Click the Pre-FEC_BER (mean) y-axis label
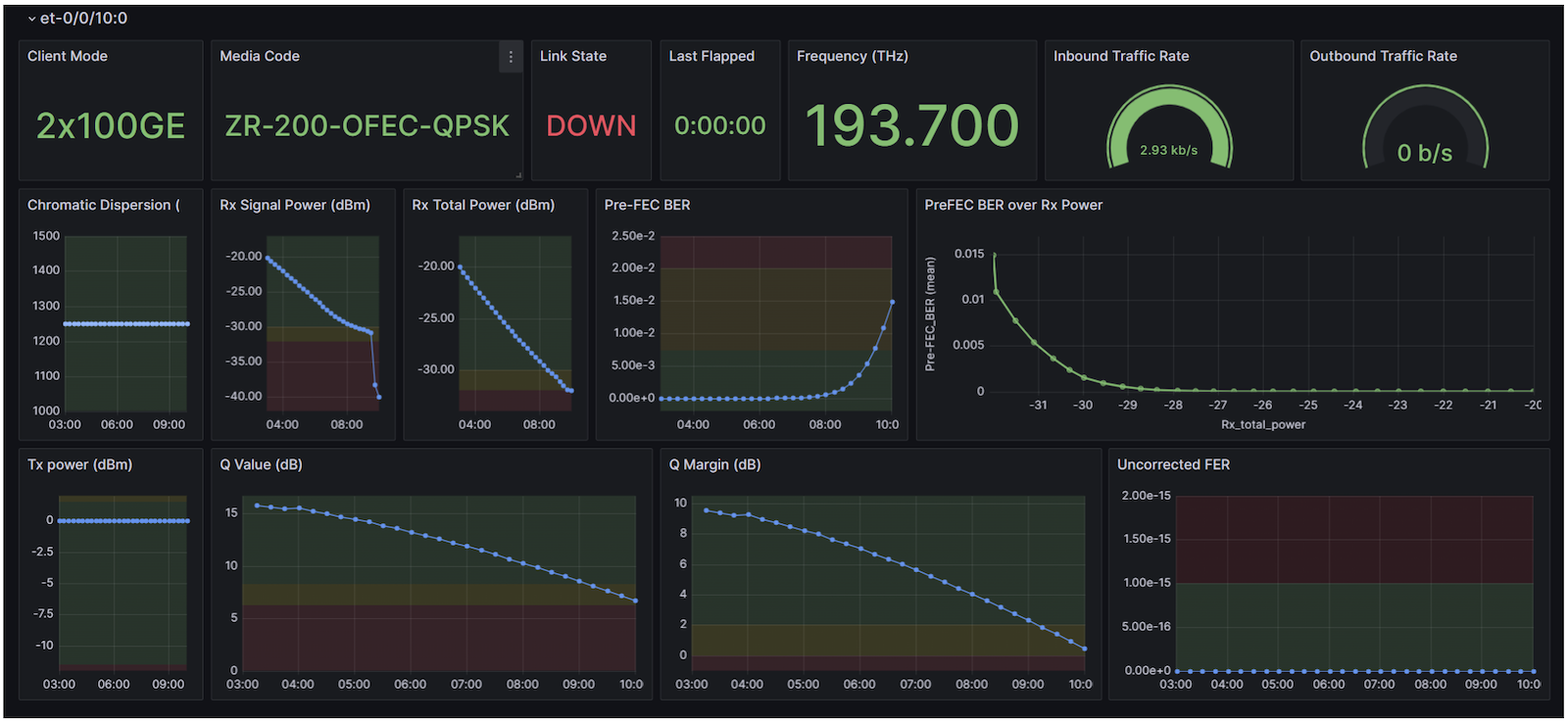The height and width of the screenshot is (723, 1568). [x=930, y=313]
